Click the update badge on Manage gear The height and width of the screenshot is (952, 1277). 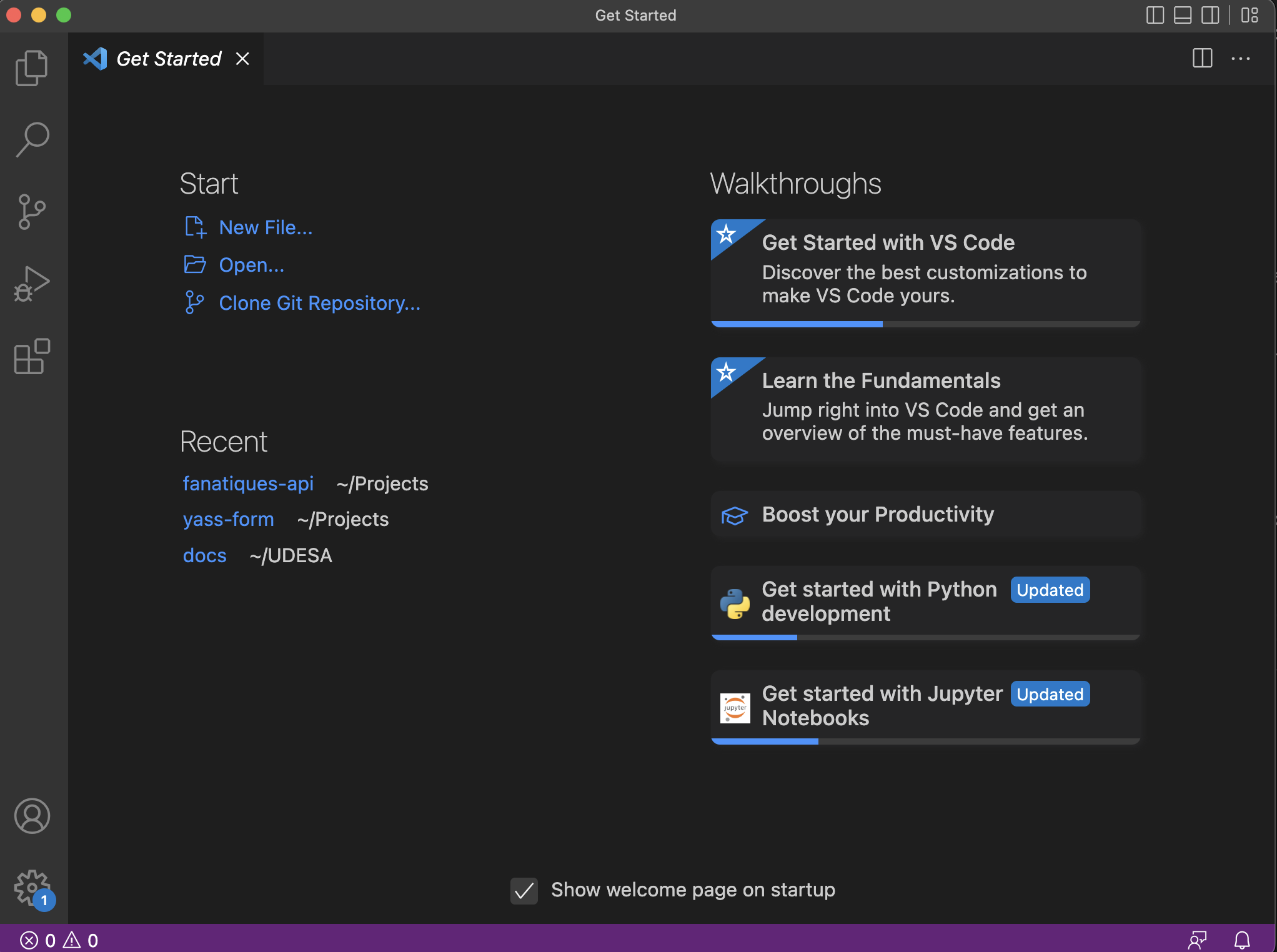click(44, 900)
